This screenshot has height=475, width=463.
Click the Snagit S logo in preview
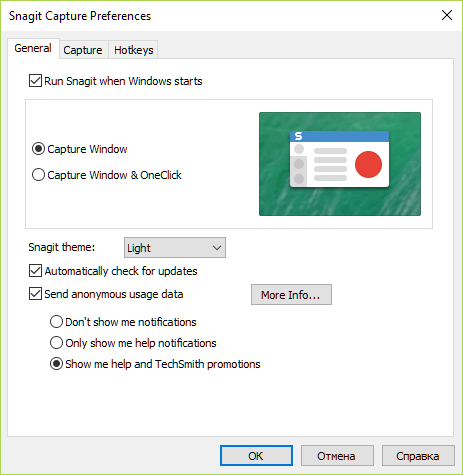point(298,136)
